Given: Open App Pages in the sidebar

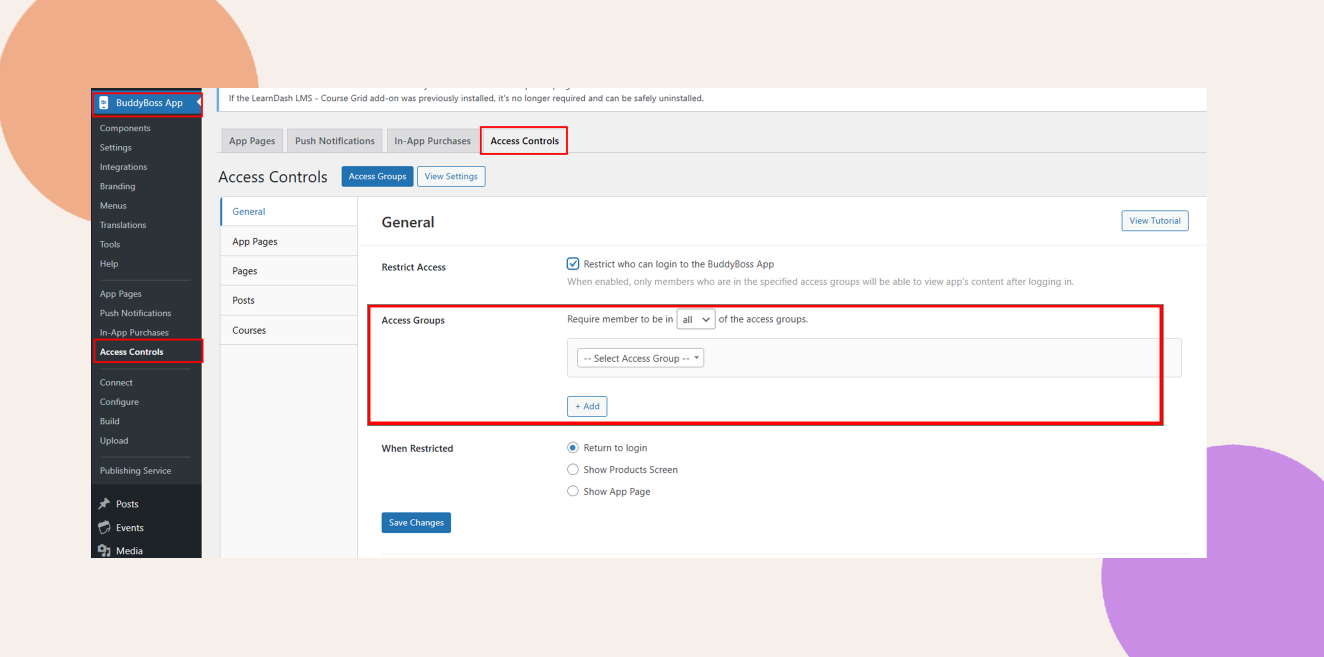Looking at the screenshot, I should 121,294.
